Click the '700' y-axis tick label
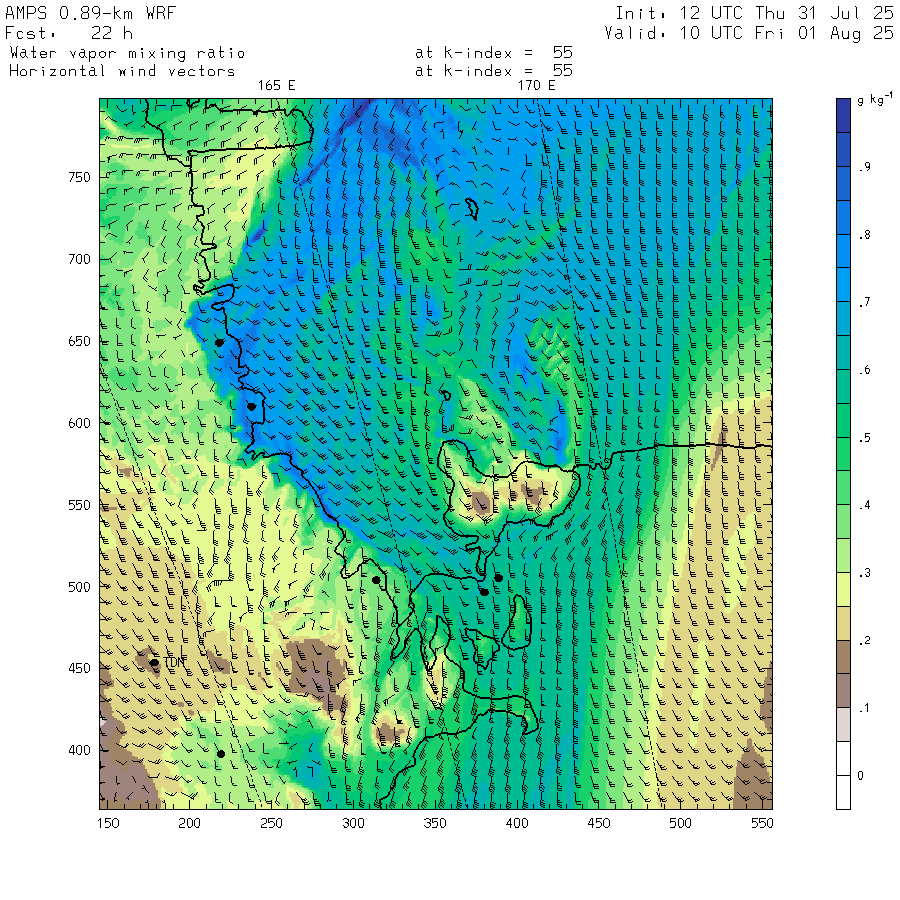 click(79, 259)
